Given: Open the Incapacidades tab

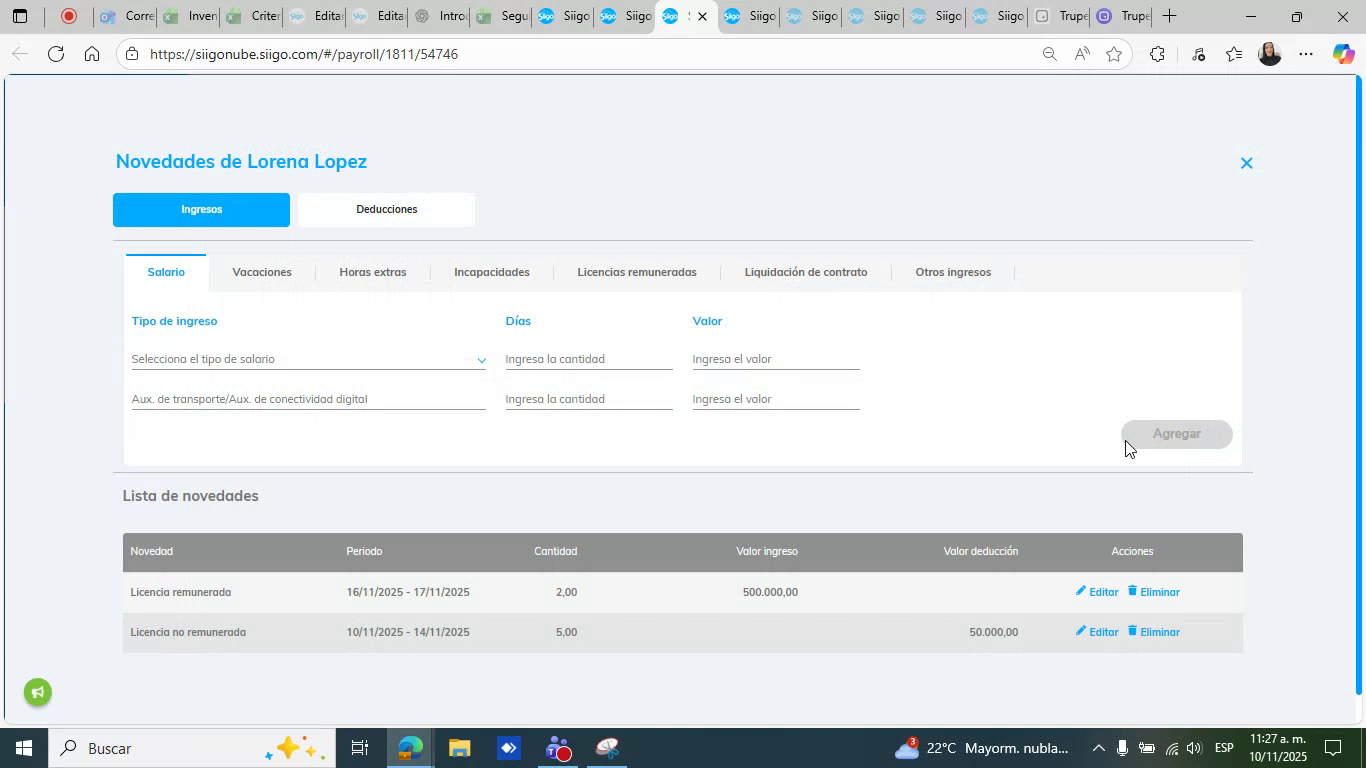Looking at the screenshot, I should pyautogui.click(x=492, y=272).
